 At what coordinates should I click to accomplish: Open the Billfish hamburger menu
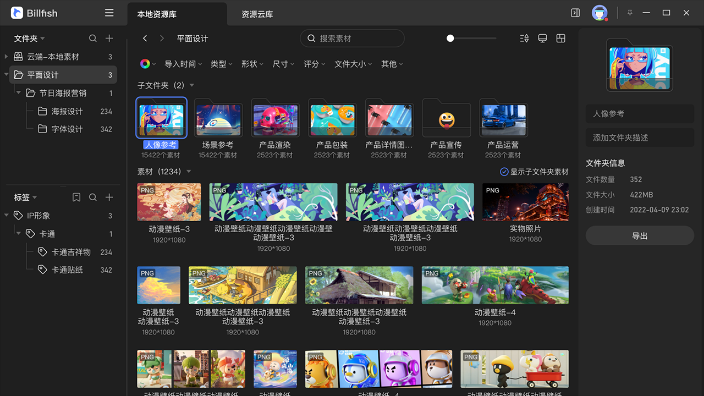pos(109,13)
